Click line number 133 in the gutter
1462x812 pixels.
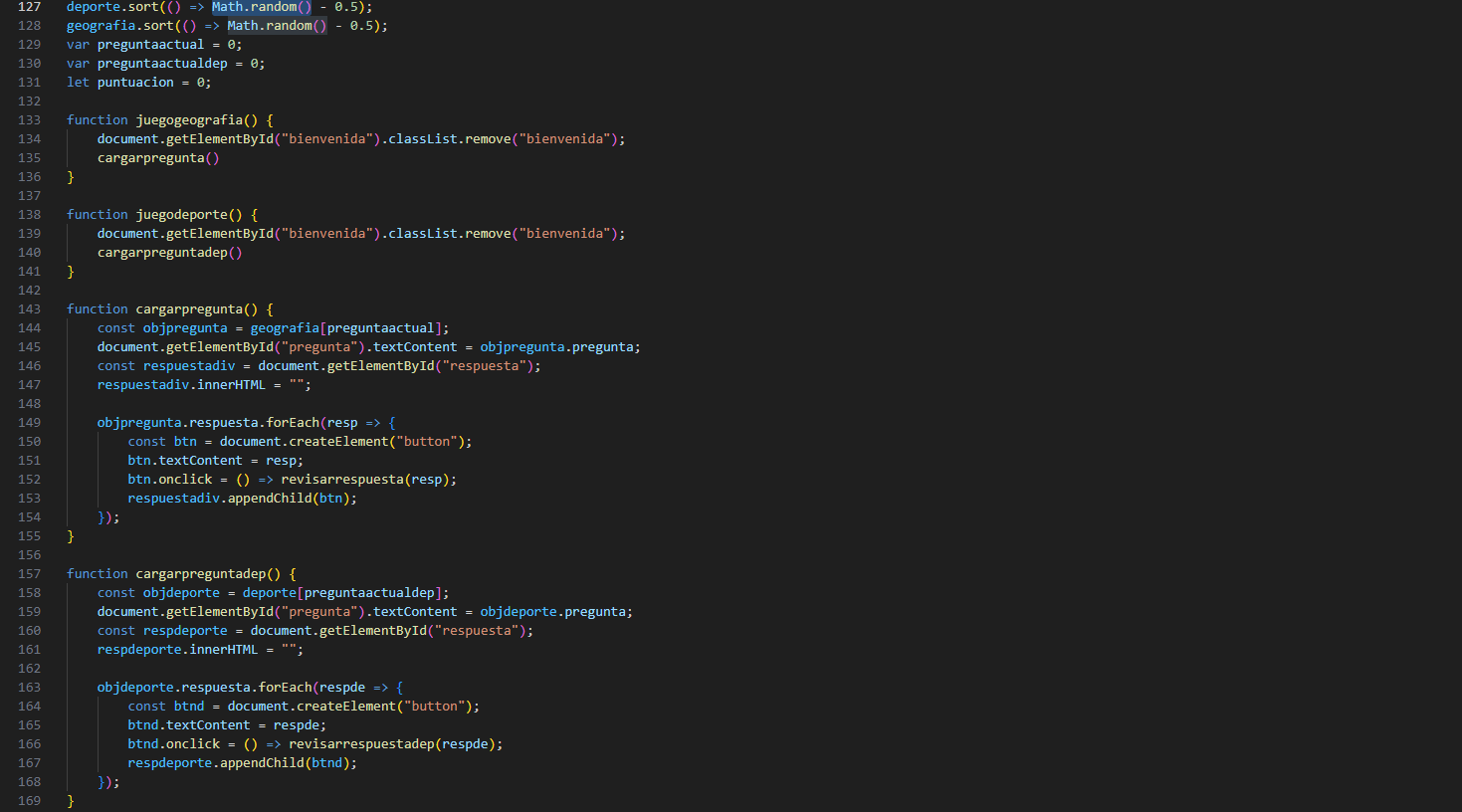click(x=29, y=120)
